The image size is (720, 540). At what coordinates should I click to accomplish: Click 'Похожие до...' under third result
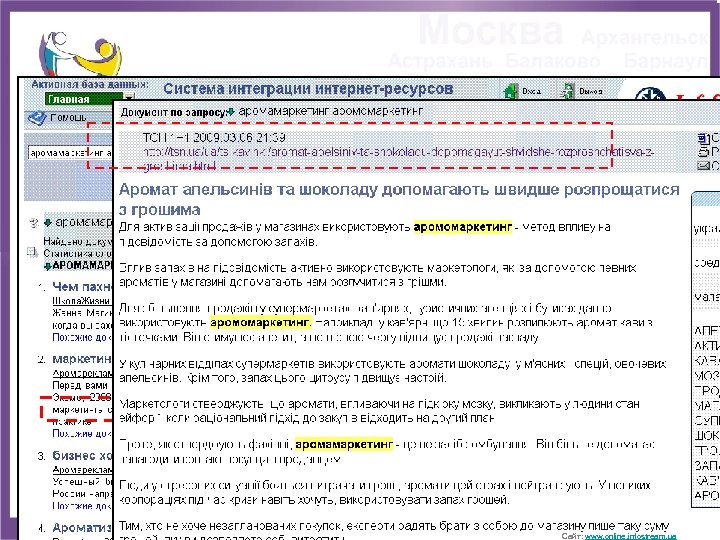click(x=82, y=505)
